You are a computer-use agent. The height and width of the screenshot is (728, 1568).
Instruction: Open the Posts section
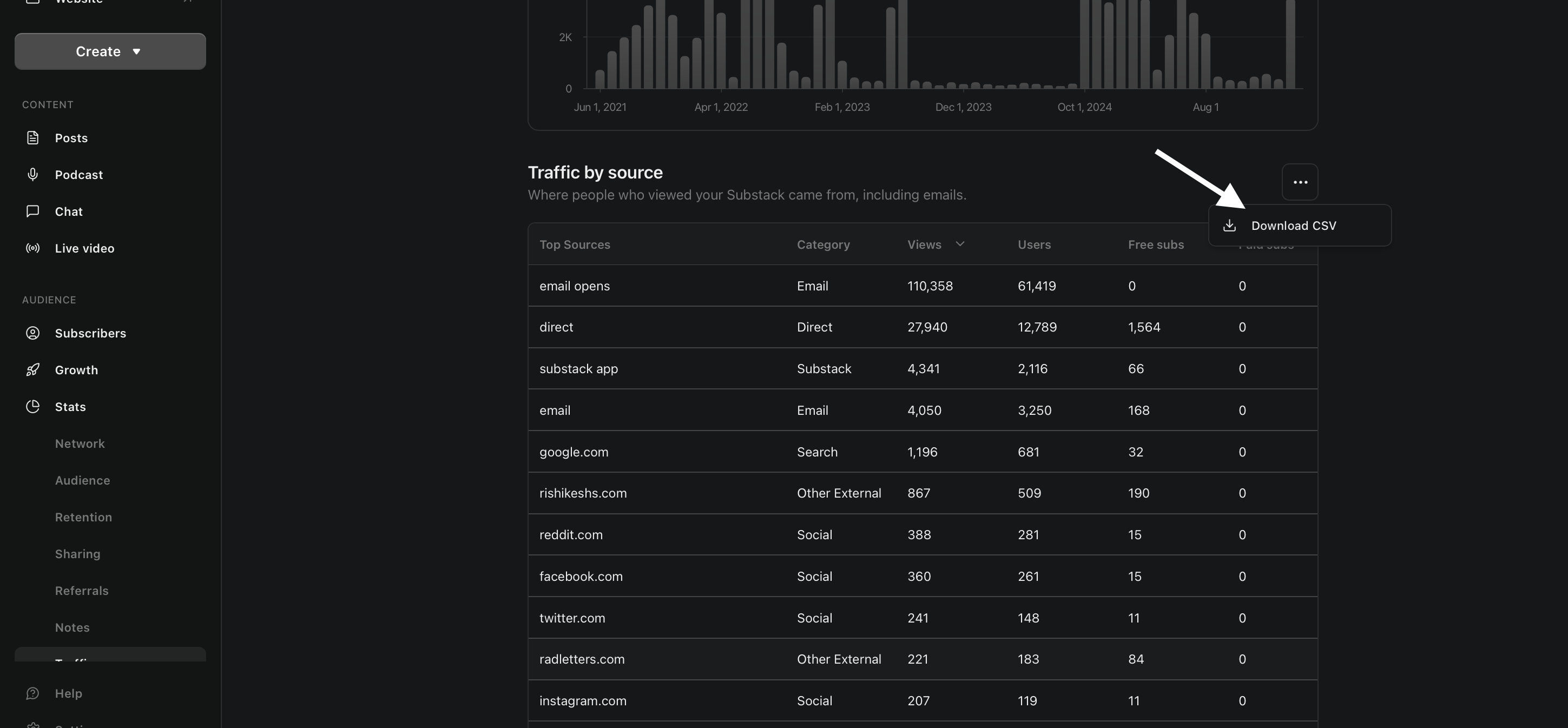(70, 137)
